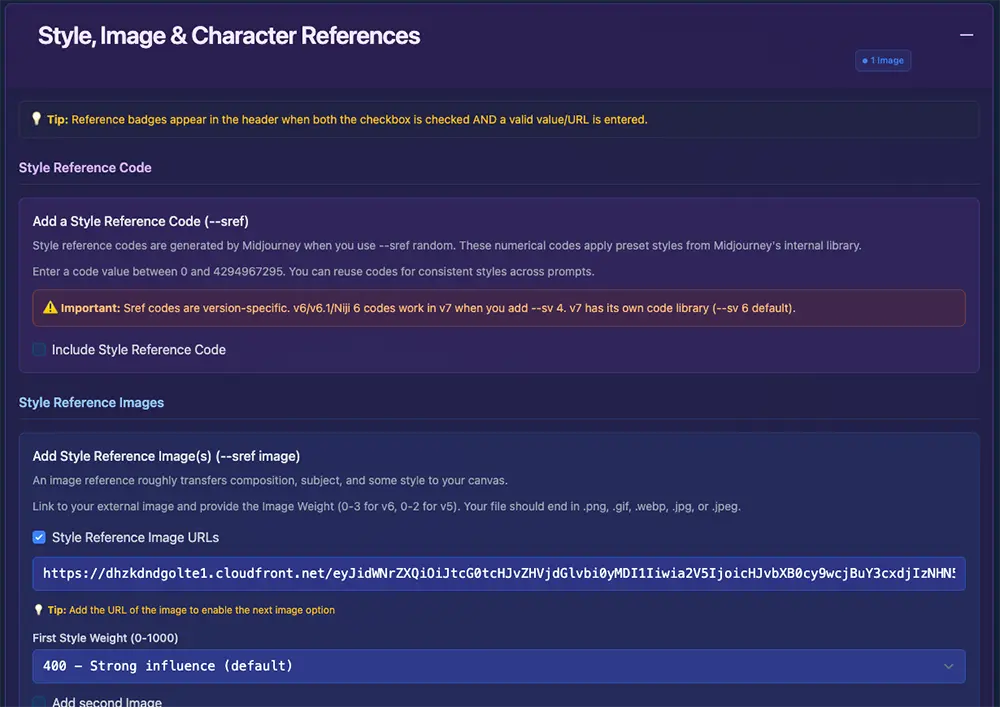Click the Style, Image & Character References title
The image size is (1000, 707).
point(228,35)
